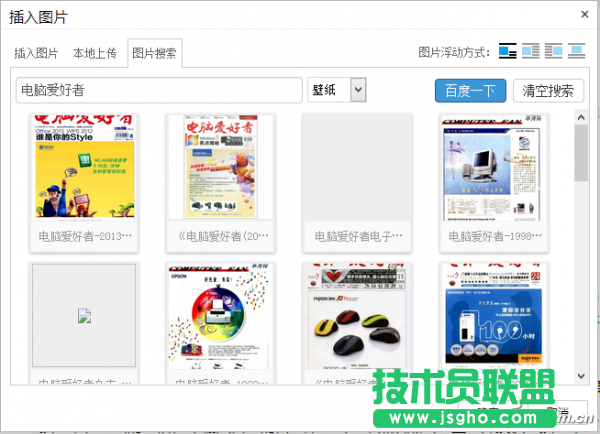Switch to the 插入图片 tab
600x434 pixels.
point(36,53)
